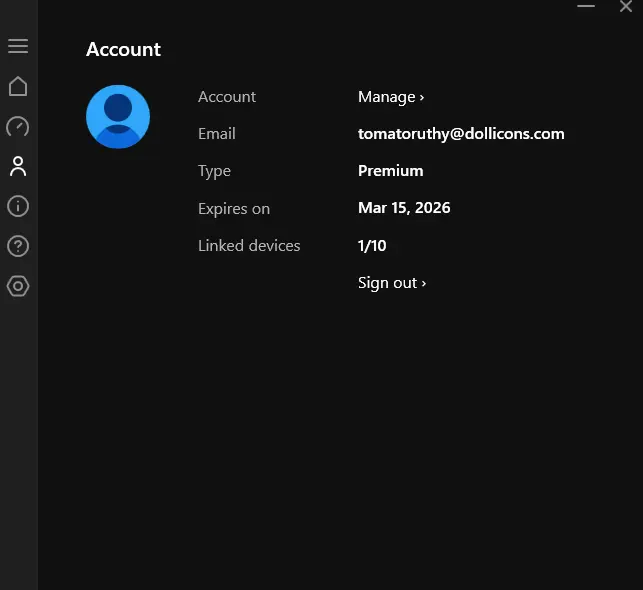Open the hamburger menu in the sidebar
The height and width of the screenshot is (590, 643).
pos(18,46)
